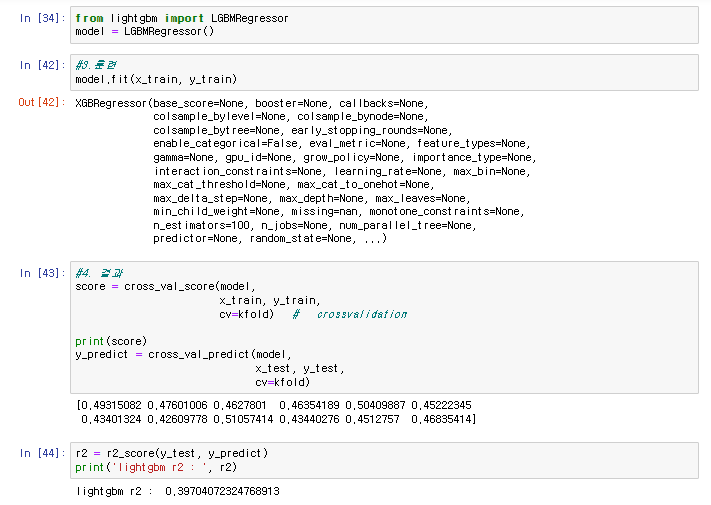Viewport: 711px width, 505px height.
Task: Click the '# crossvalidation' comment
Action: (350, 314)
